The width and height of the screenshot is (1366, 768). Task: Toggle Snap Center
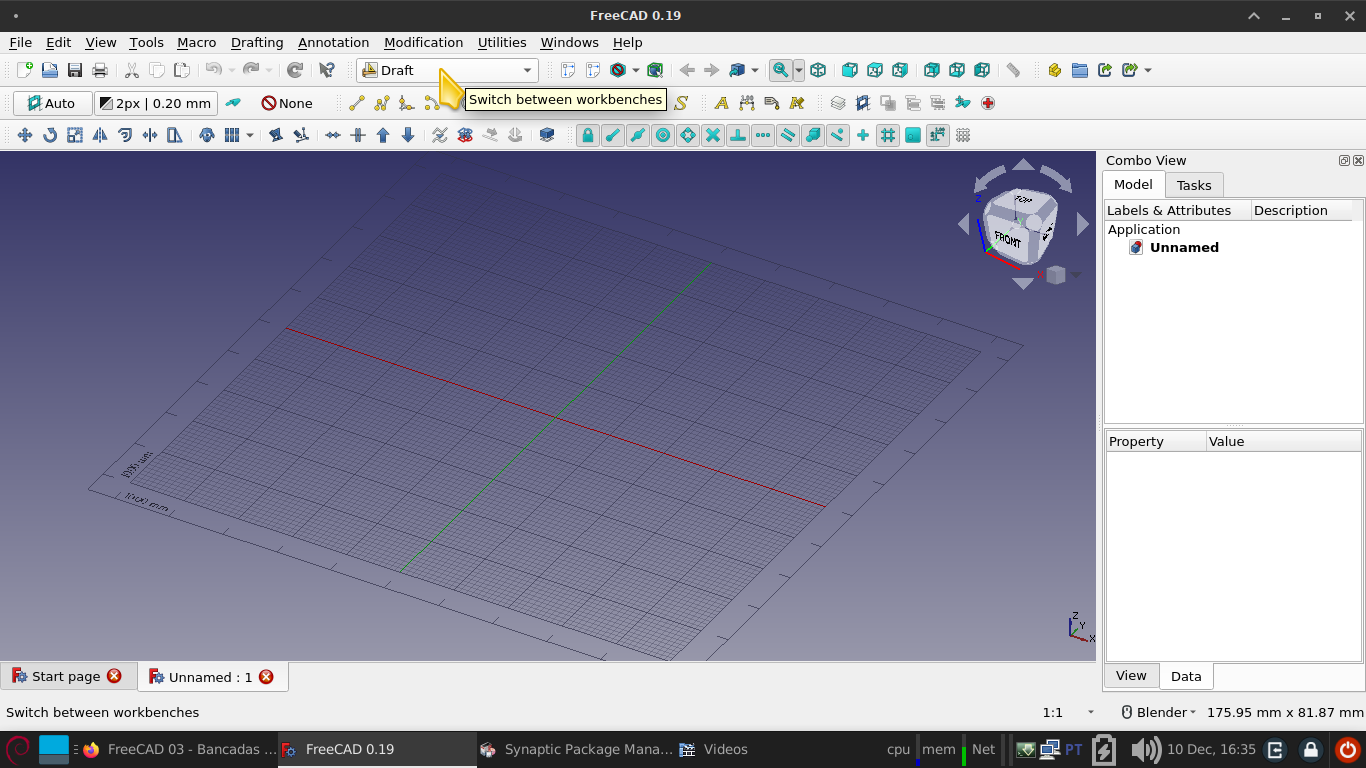click(663, 135)
